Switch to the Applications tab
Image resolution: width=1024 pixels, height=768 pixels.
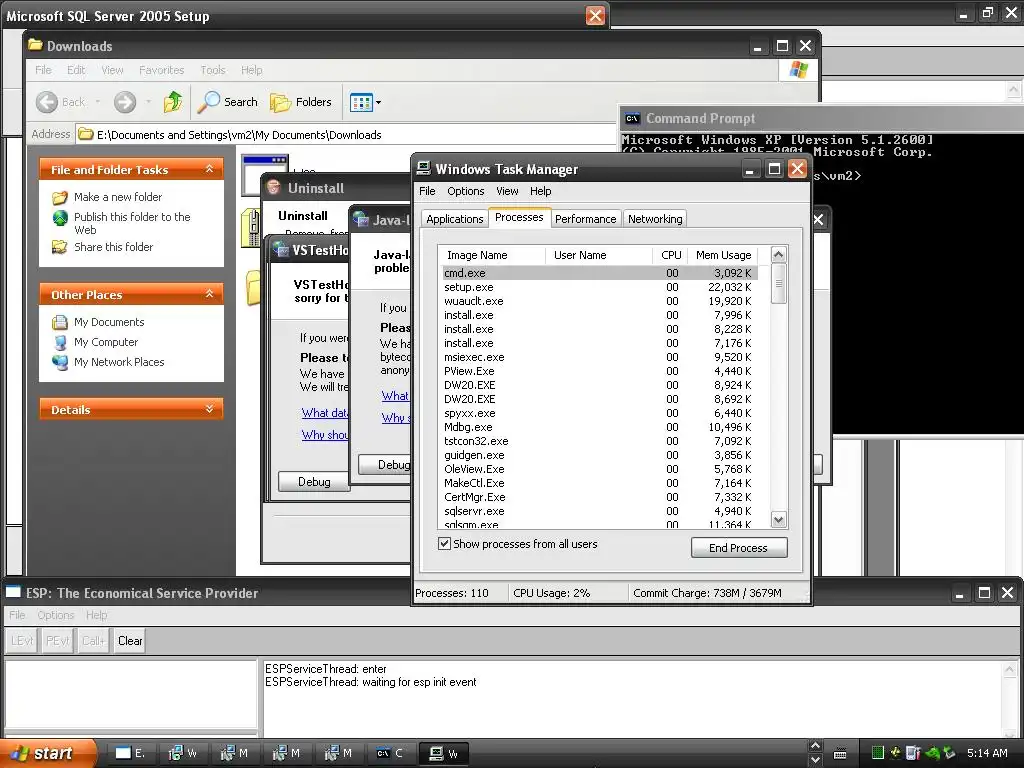[x=455, y=219]
